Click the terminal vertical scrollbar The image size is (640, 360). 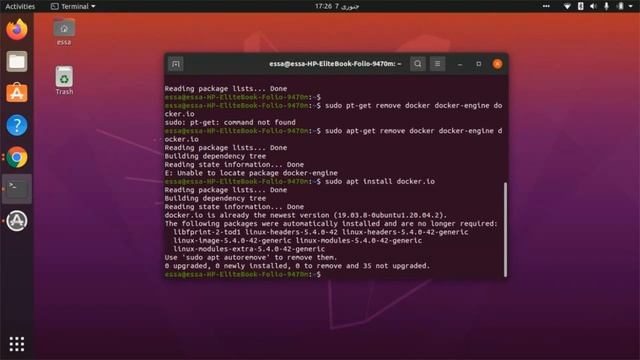(505, 229)
